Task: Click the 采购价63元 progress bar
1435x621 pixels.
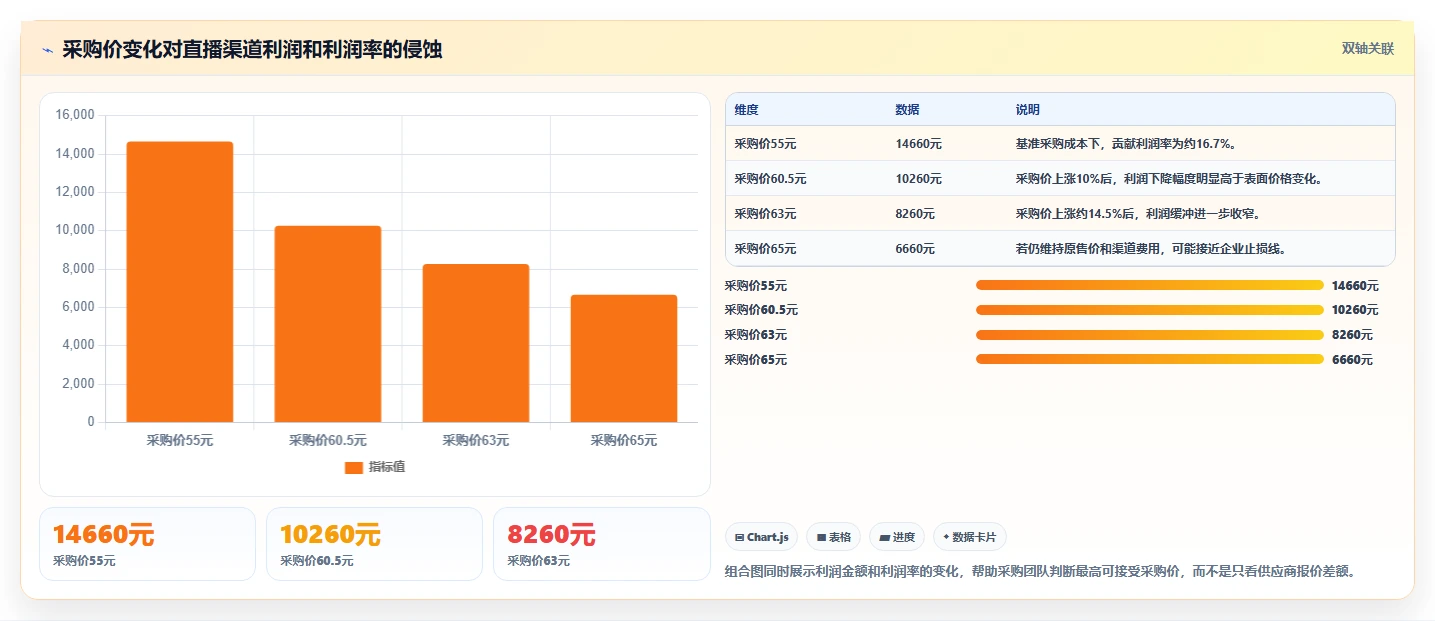Action: 1150,335
